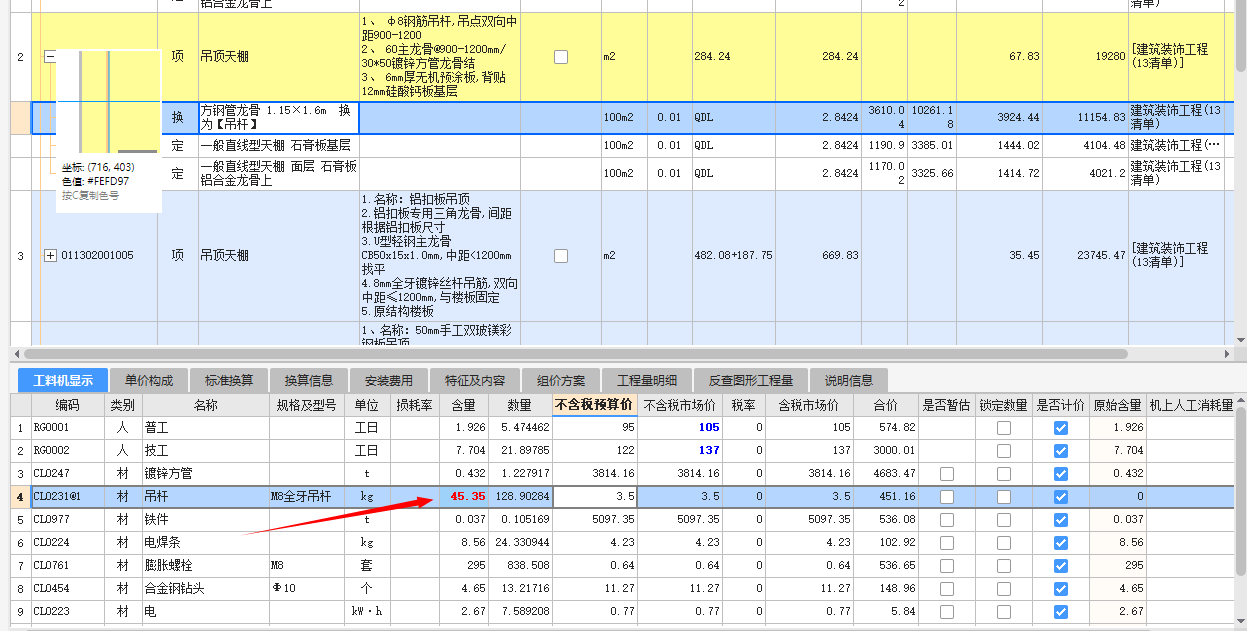Check 是否暂估 for 吊杆 row

coord(947,497)
